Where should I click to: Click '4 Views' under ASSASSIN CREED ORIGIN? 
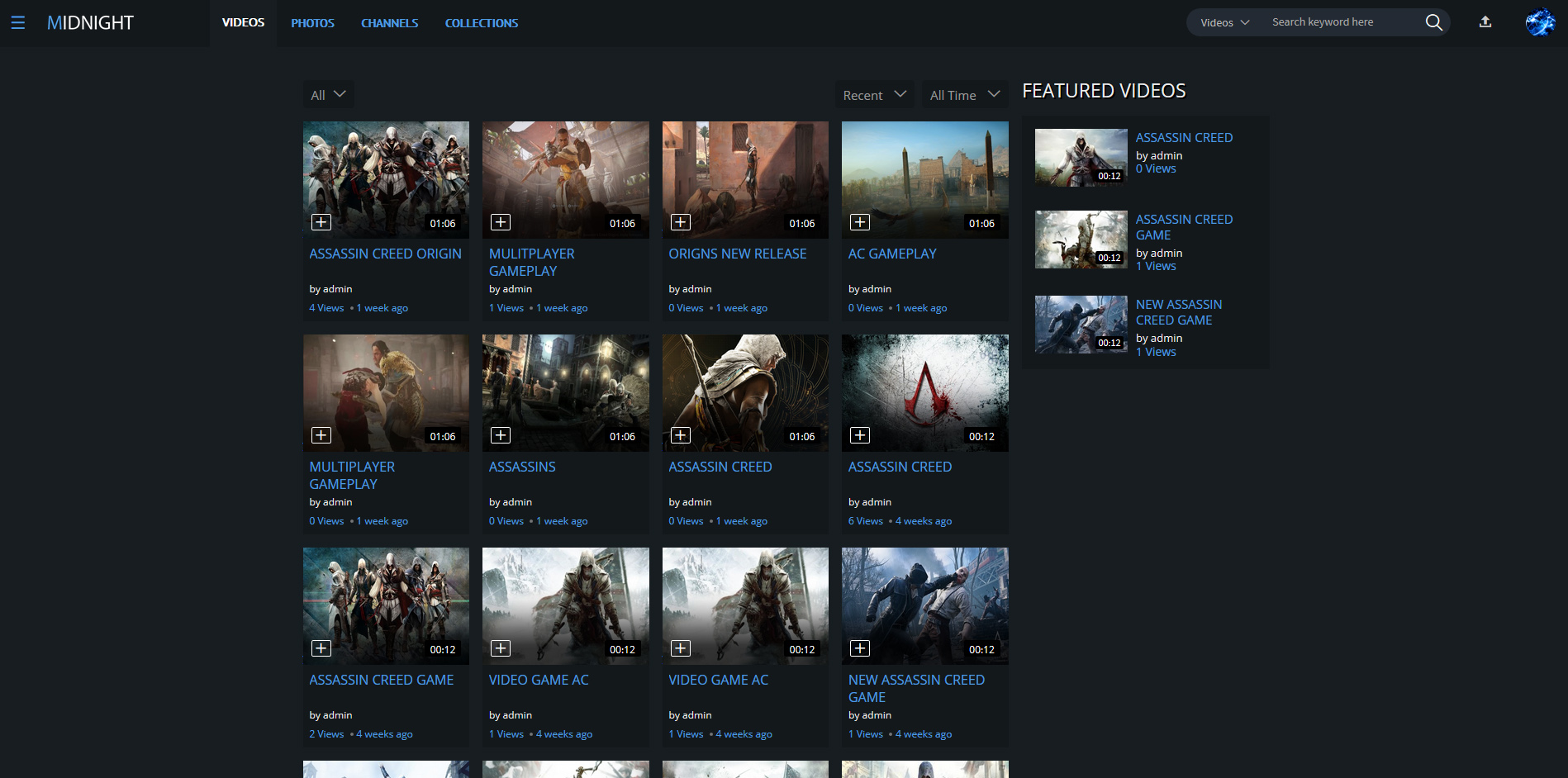326,307
